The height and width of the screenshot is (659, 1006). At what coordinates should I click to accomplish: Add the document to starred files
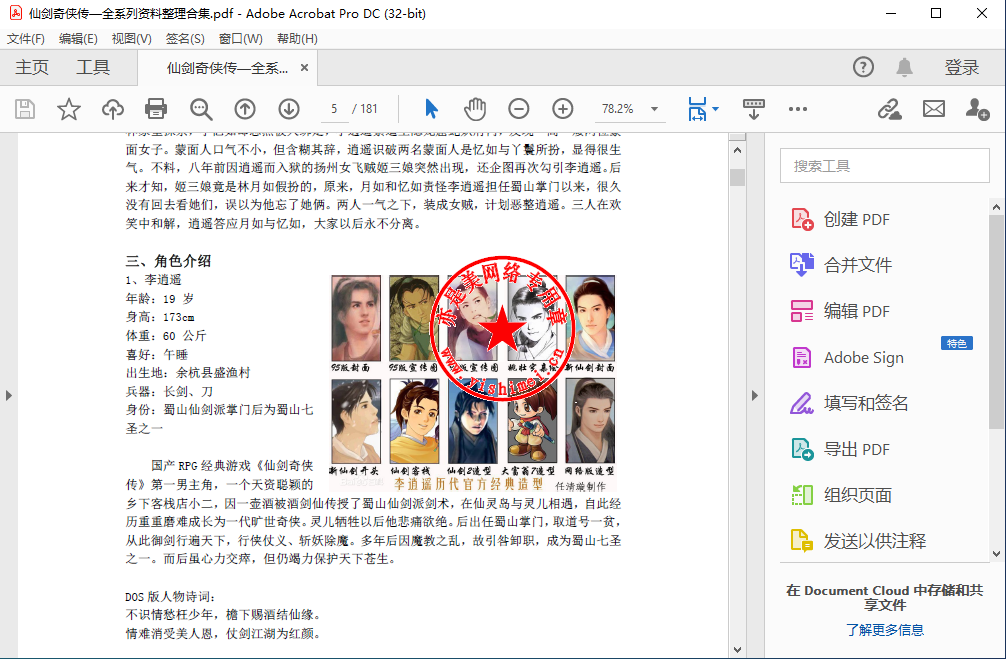coord(69,109)
